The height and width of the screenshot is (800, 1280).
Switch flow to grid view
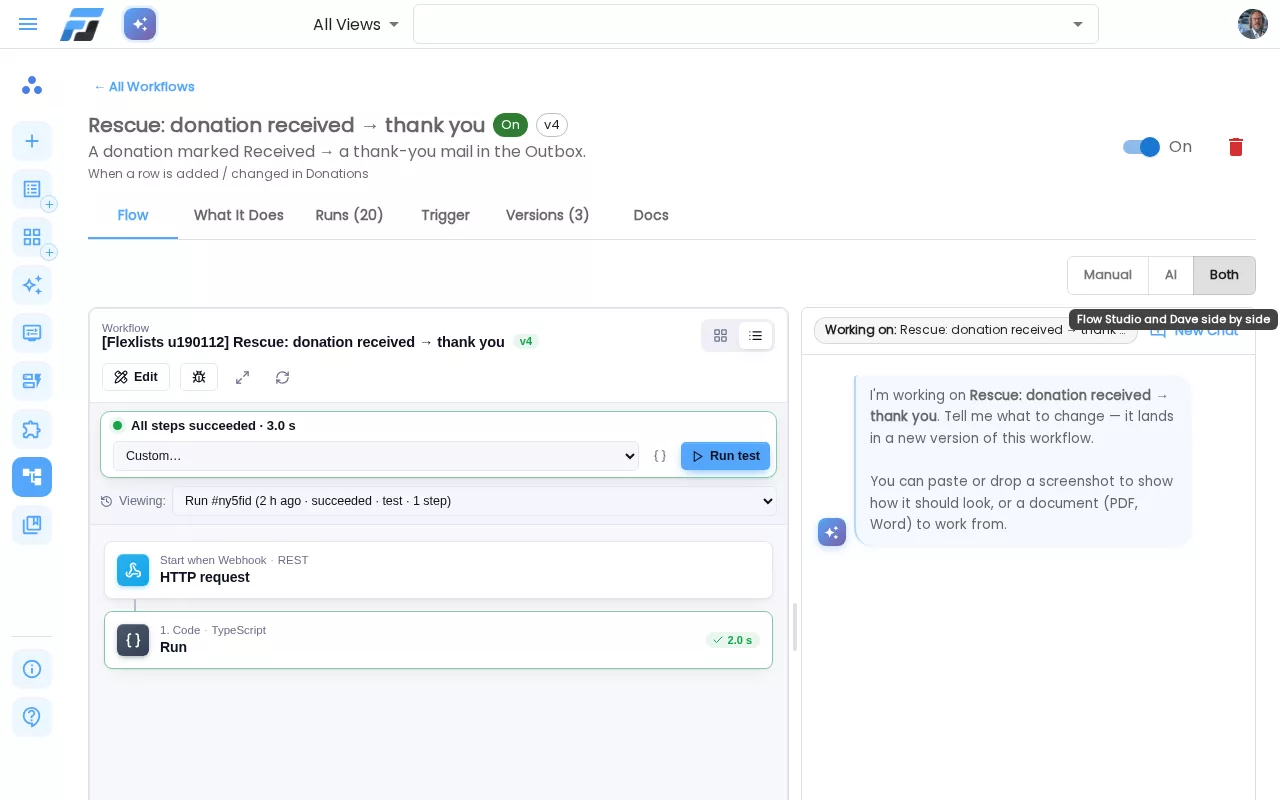pos(720,336)
